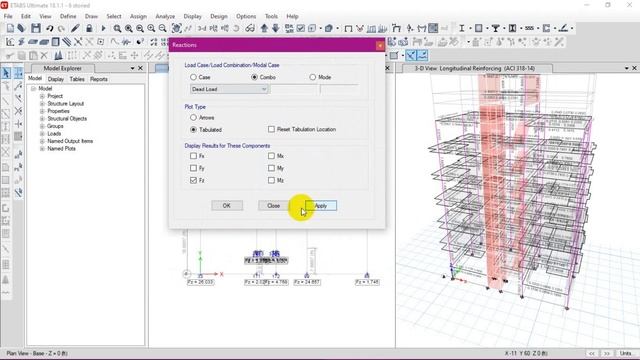Click the Units button in status bar

[625, 353]
